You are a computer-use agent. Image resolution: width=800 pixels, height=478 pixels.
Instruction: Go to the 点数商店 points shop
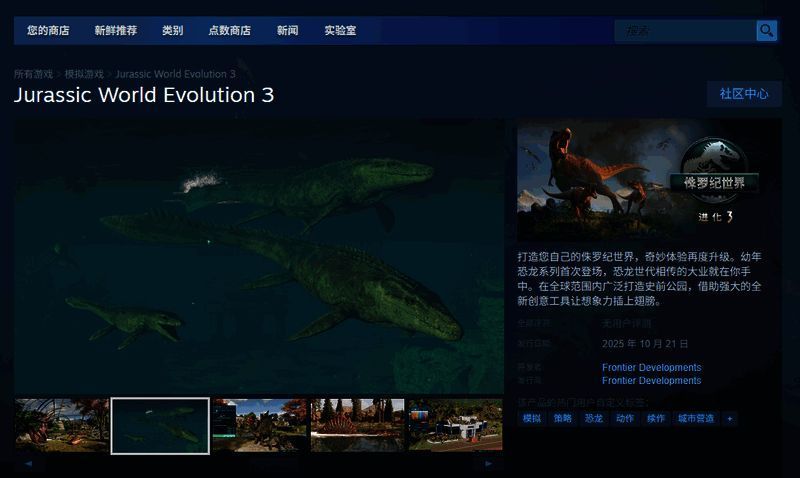coord(230,31)
